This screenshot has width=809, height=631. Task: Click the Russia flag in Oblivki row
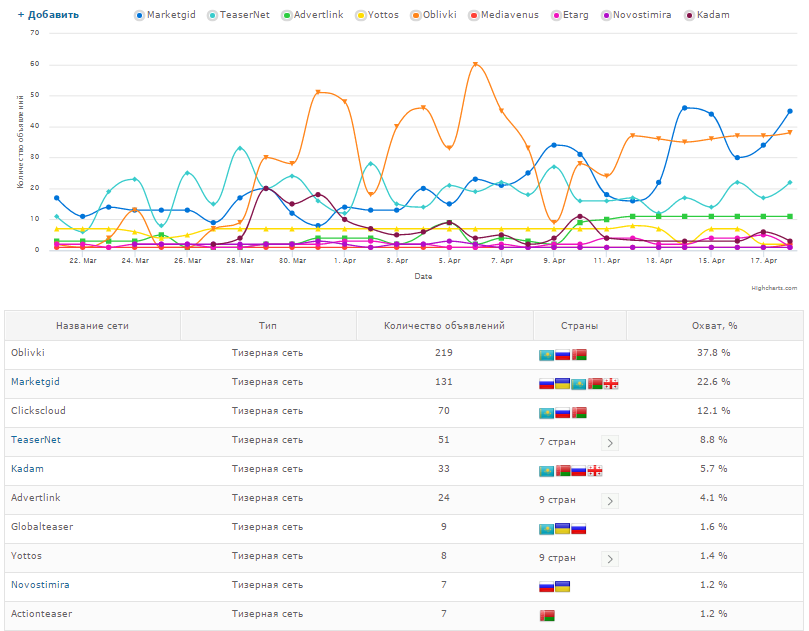(563, 354)
